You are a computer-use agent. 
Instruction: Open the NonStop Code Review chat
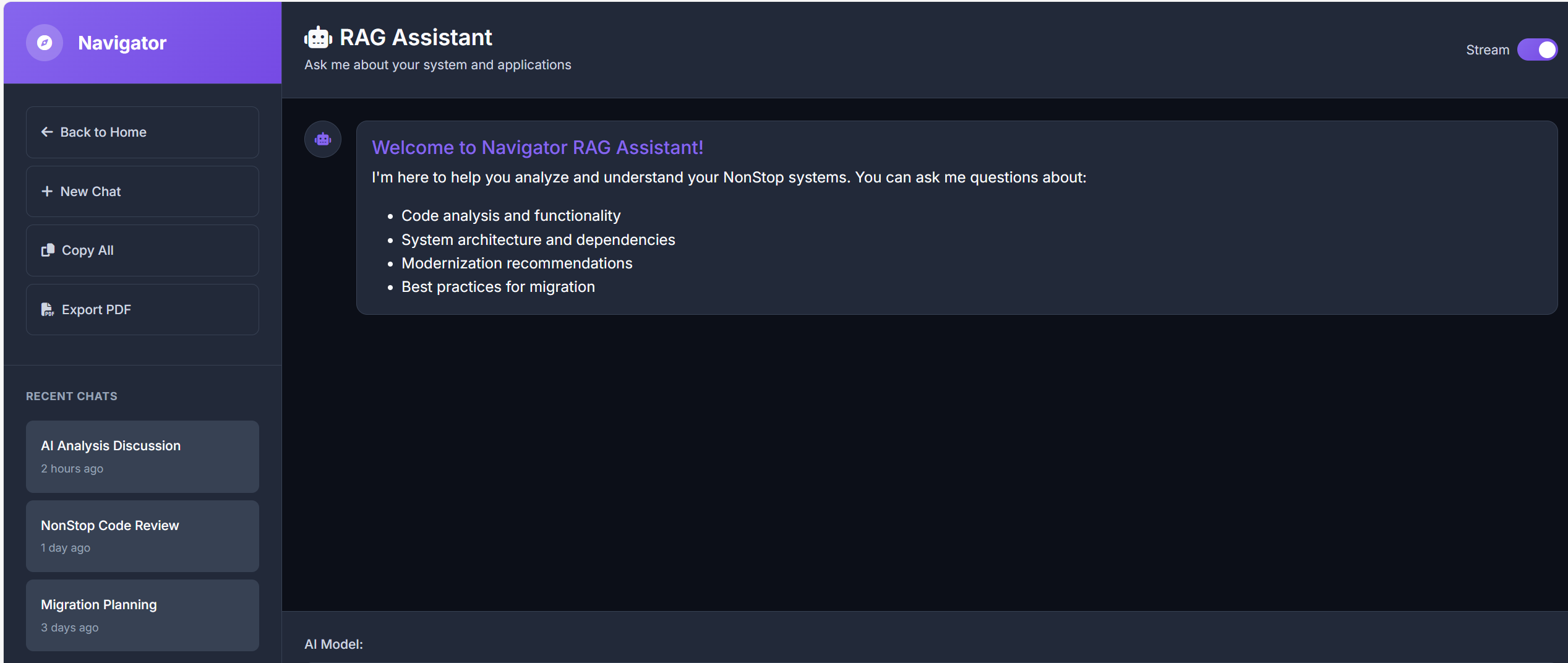(x=142, y=535)
